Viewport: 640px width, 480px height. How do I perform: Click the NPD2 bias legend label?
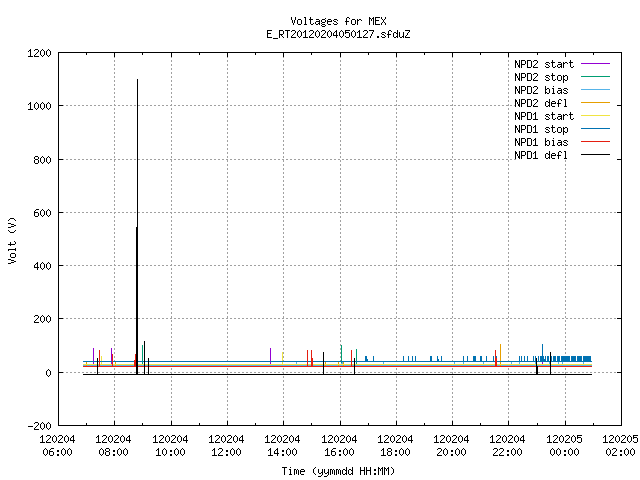(541, 90)
